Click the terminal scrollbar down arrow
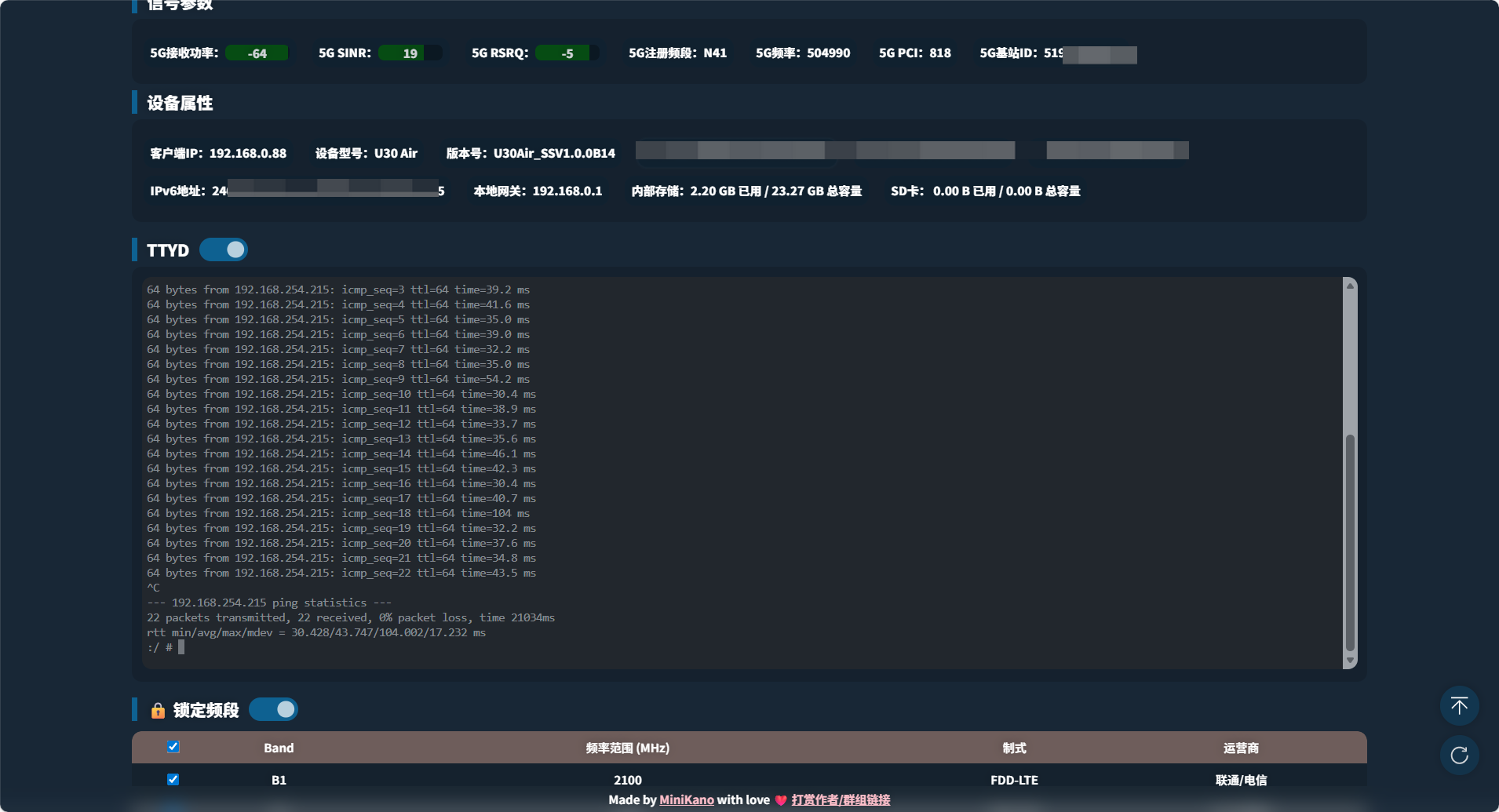 point(1350,661)
